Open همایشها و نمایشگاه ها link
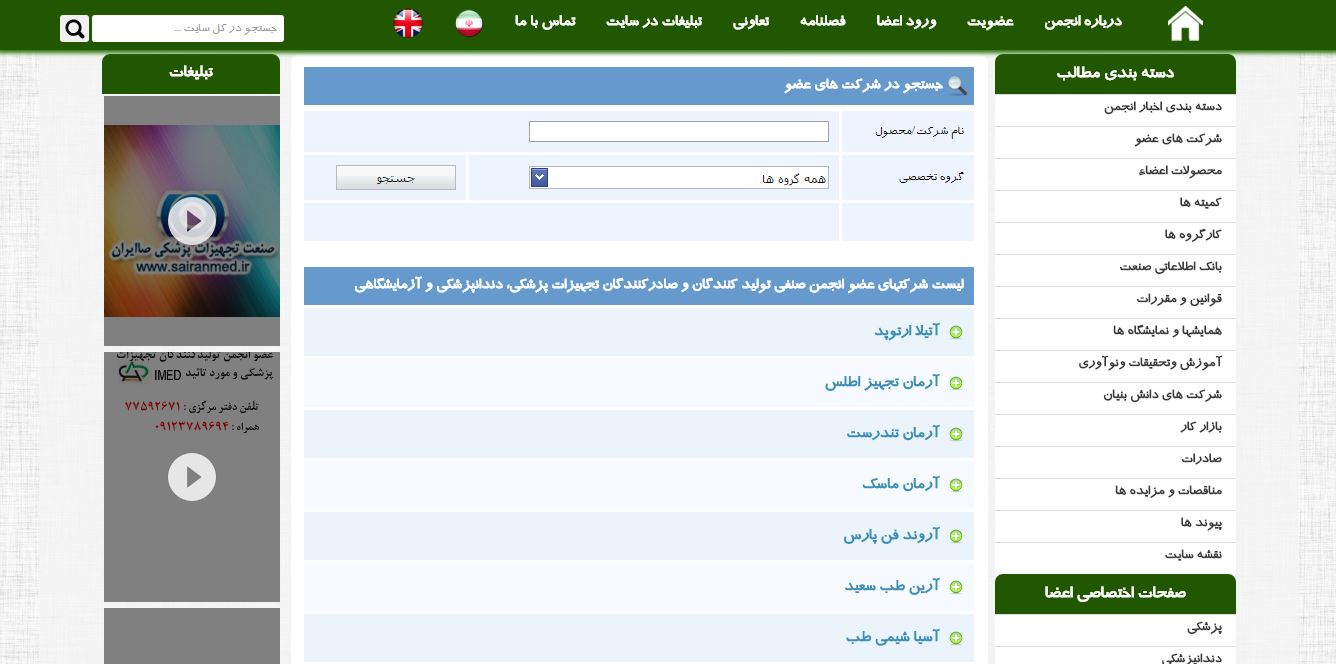The height and width of the screenshot is (664, 1336). [1167, 331]
